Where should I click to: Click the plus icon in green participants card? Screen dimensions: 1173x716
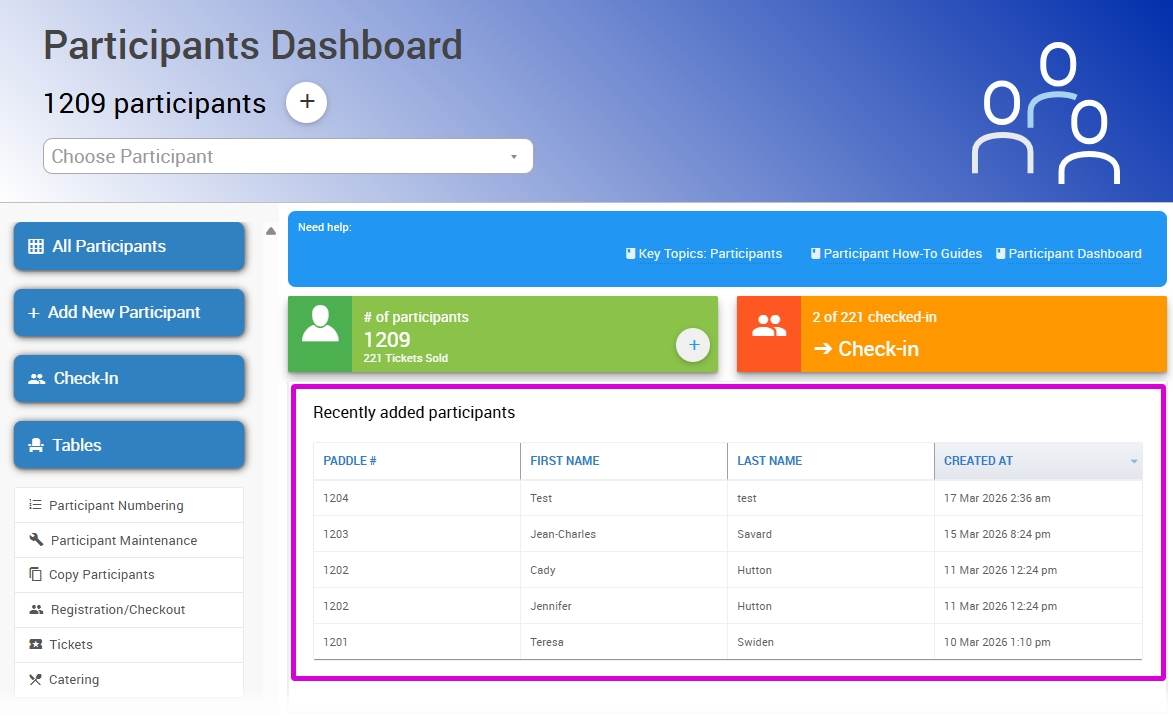(693, 345)
